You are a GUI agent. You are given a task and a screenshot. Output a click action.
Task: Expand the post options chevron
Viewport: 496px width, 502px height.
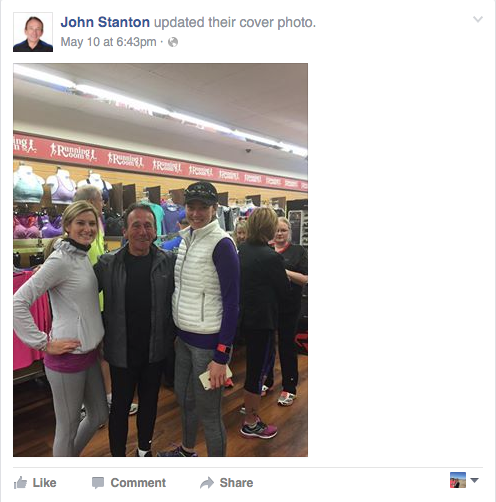tap(478, 19)
